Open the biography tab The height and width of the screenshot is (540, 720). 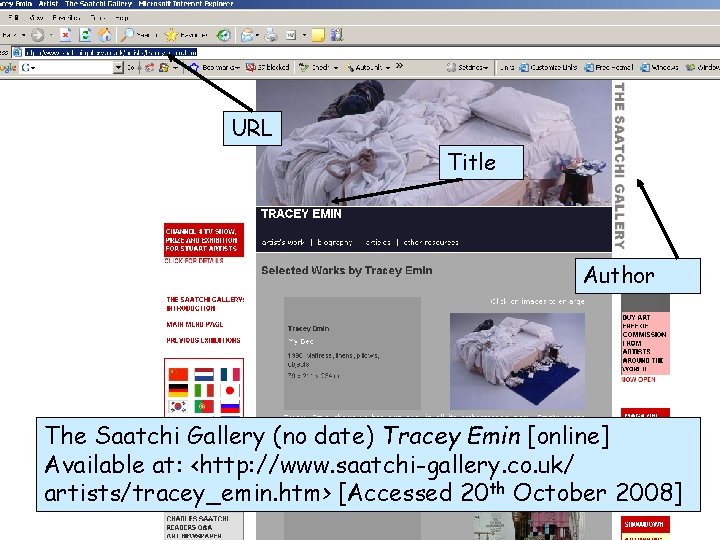tap(335, 242)
